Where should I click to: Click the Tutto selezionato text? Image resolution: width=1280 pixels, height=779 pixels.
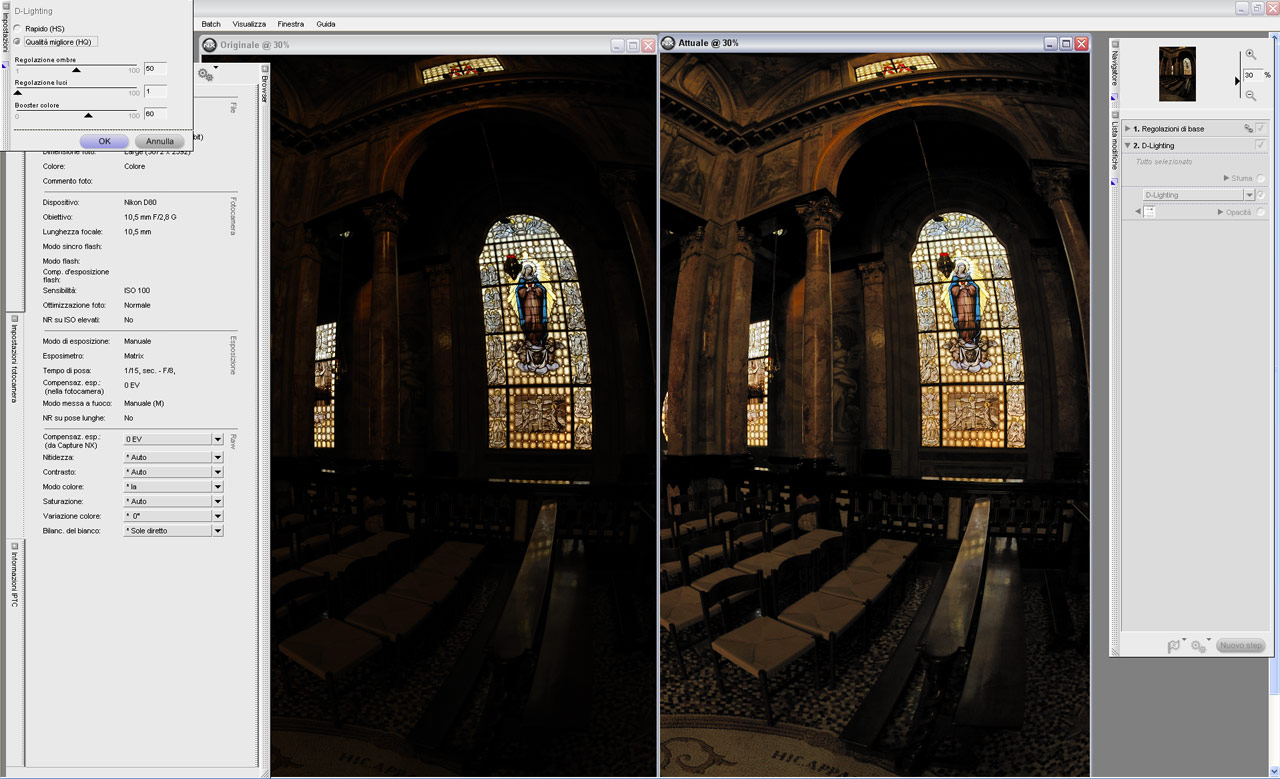(x=1163, y=162)
